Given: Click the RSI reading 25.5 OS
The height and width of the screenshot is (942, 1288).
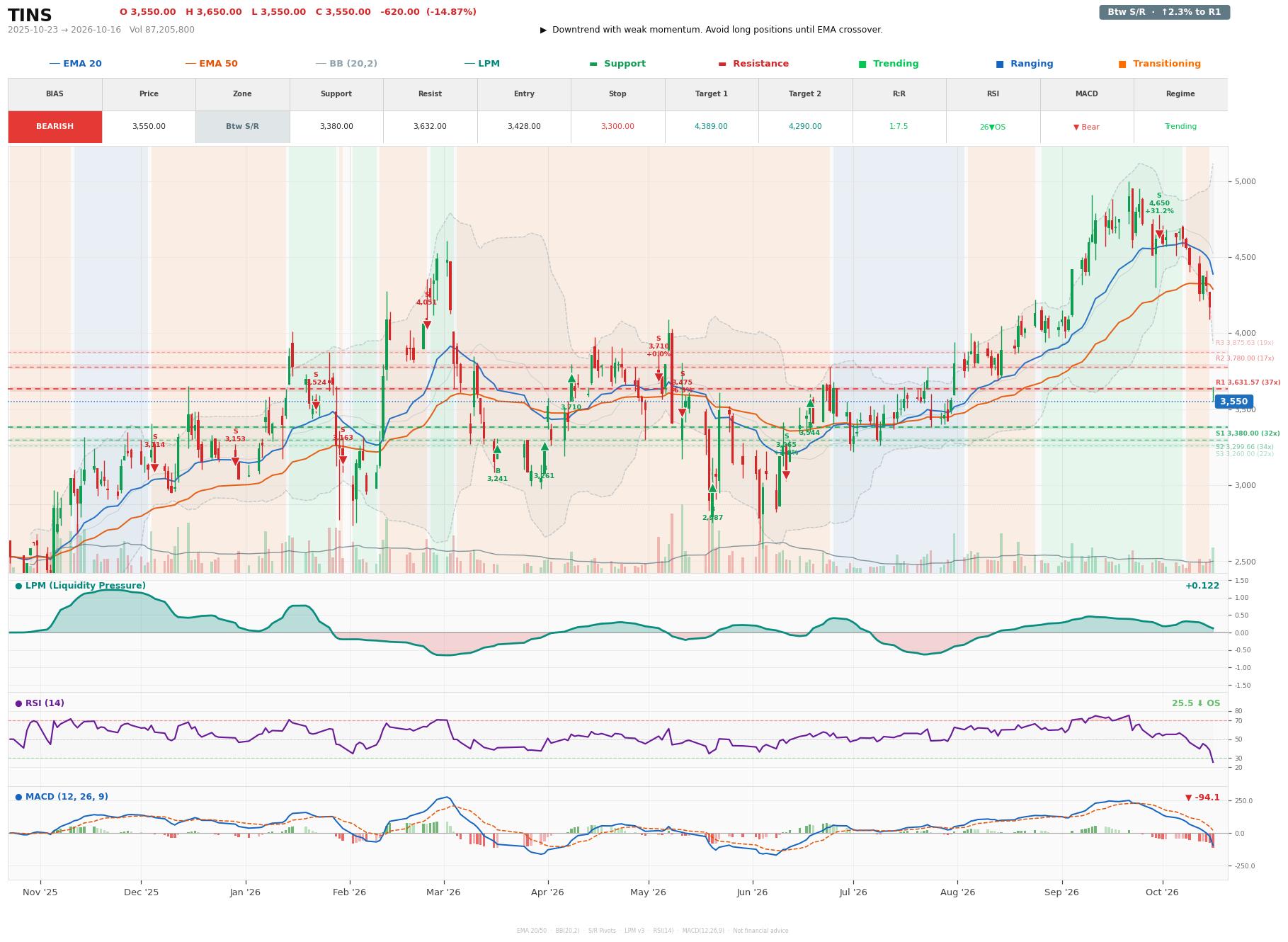Looking at the screenshot, I should [x=1196, y=703].
